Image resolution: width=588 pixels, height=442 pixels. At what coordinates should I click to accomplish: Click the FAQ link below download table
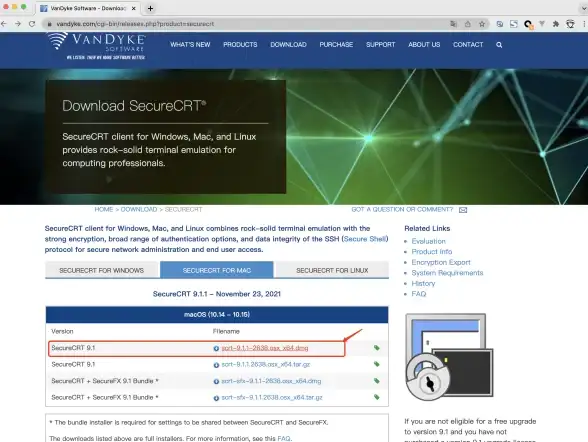pos(284,438)
